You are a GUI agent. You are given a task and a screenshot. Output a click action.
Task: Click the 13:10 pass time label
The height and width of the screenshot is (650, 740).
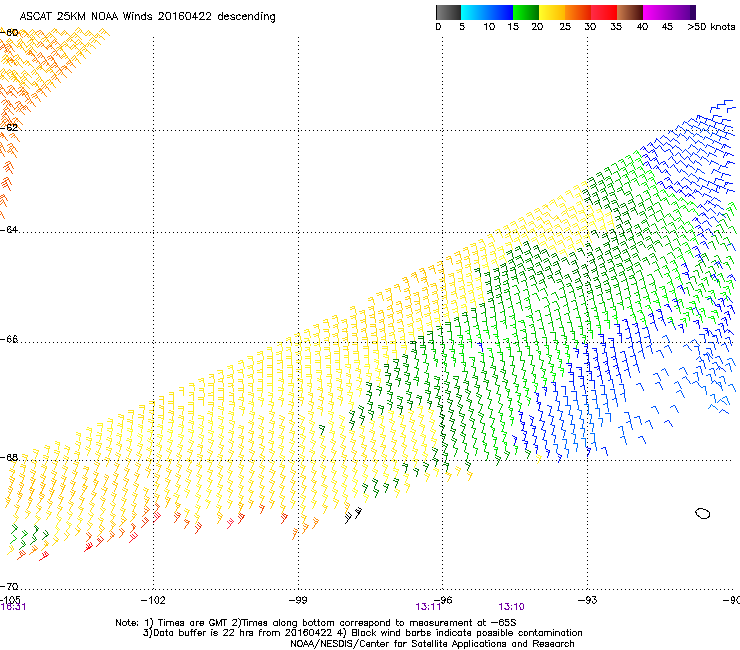[512, 607]
